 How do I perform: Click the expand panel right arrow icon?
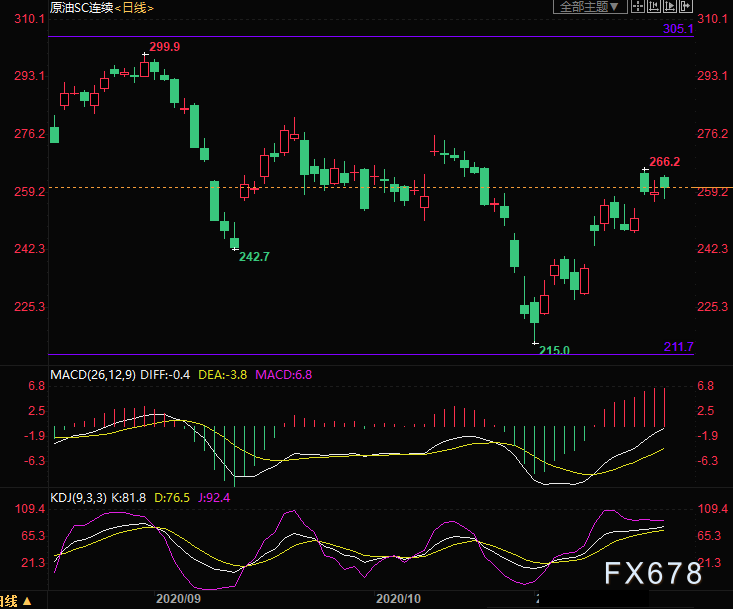pos(686,7)
